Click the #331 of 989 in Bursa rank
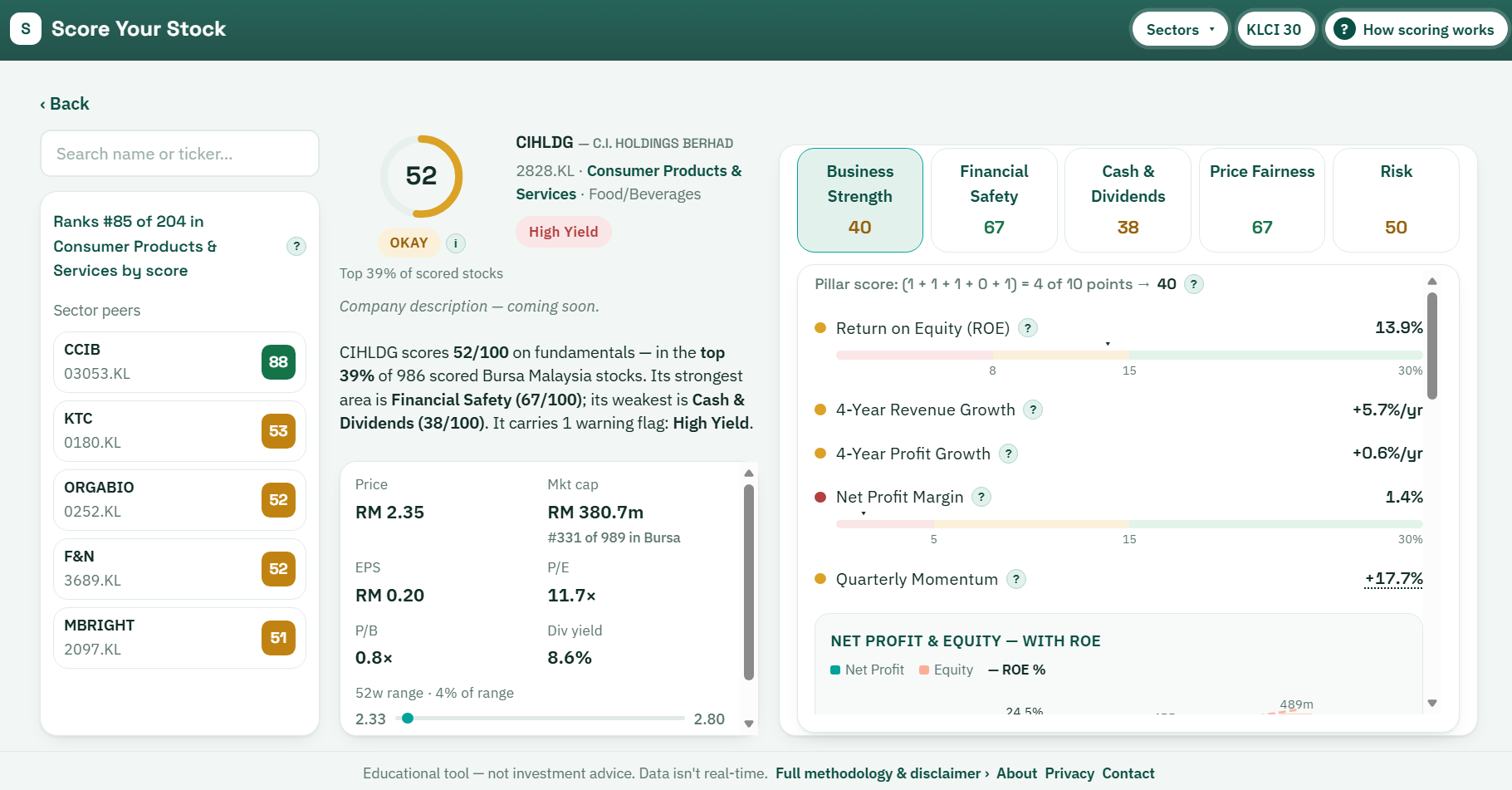The width and height of the screenshot is (1512, 790). pos(614,537)
